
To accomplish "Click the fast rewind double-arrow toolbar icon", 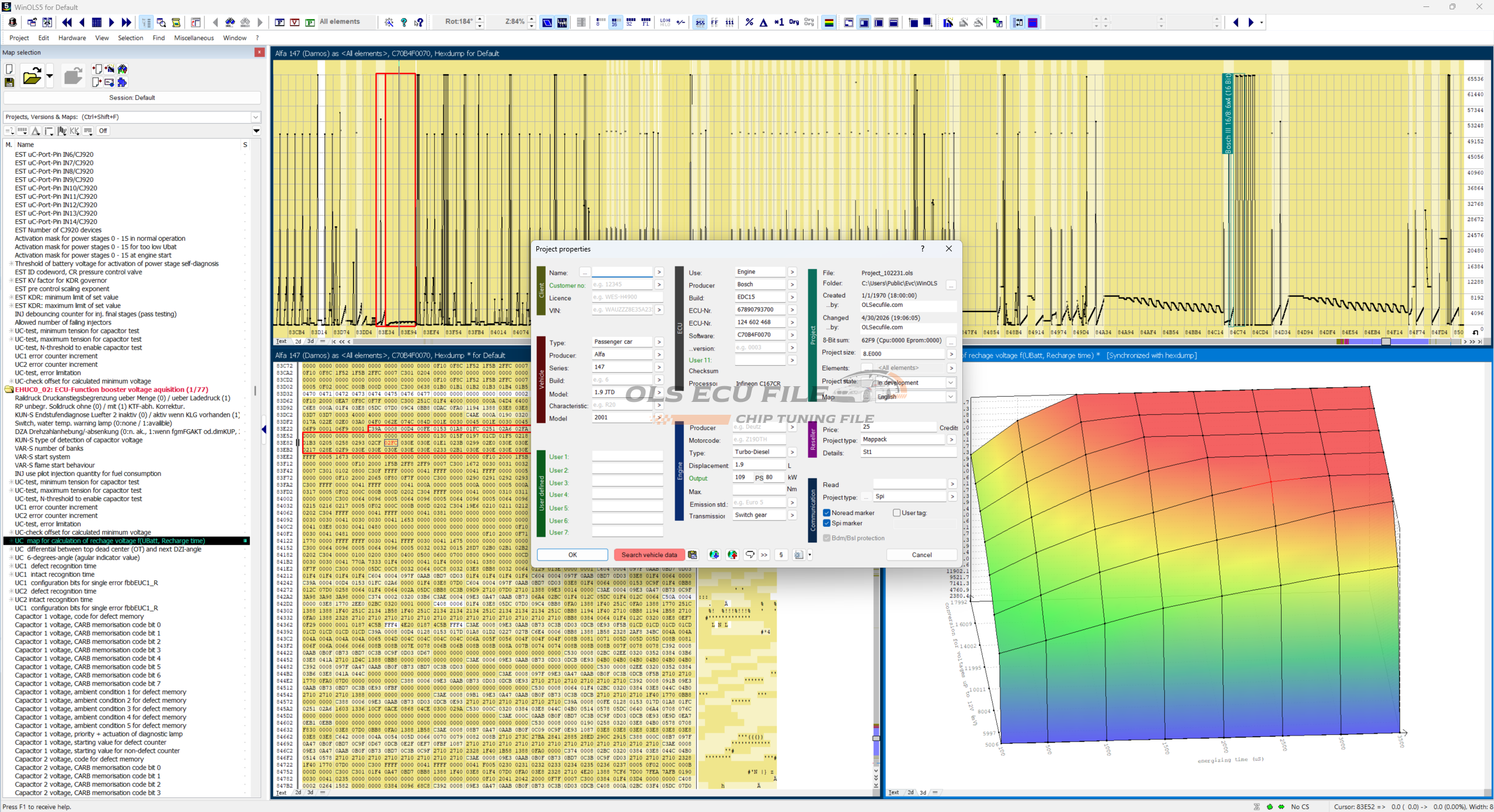I will pos(67,22).
